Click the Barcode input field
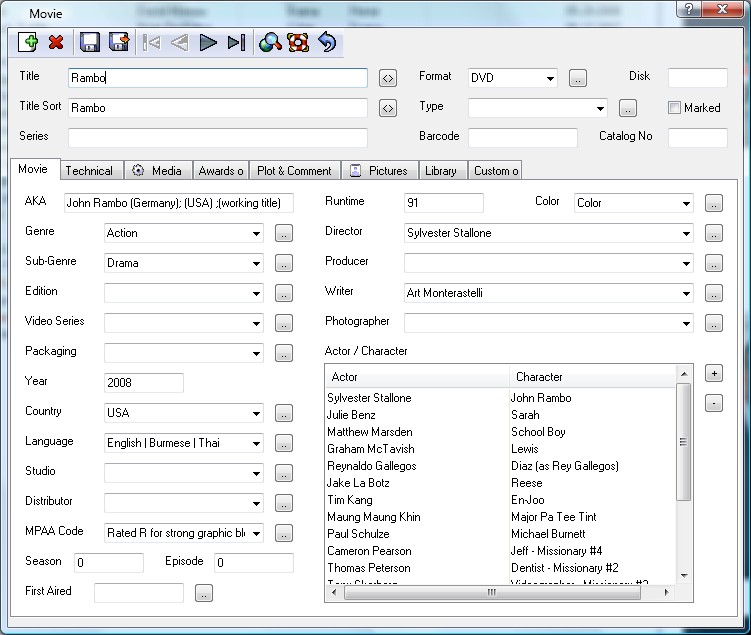 pos(523,138)
